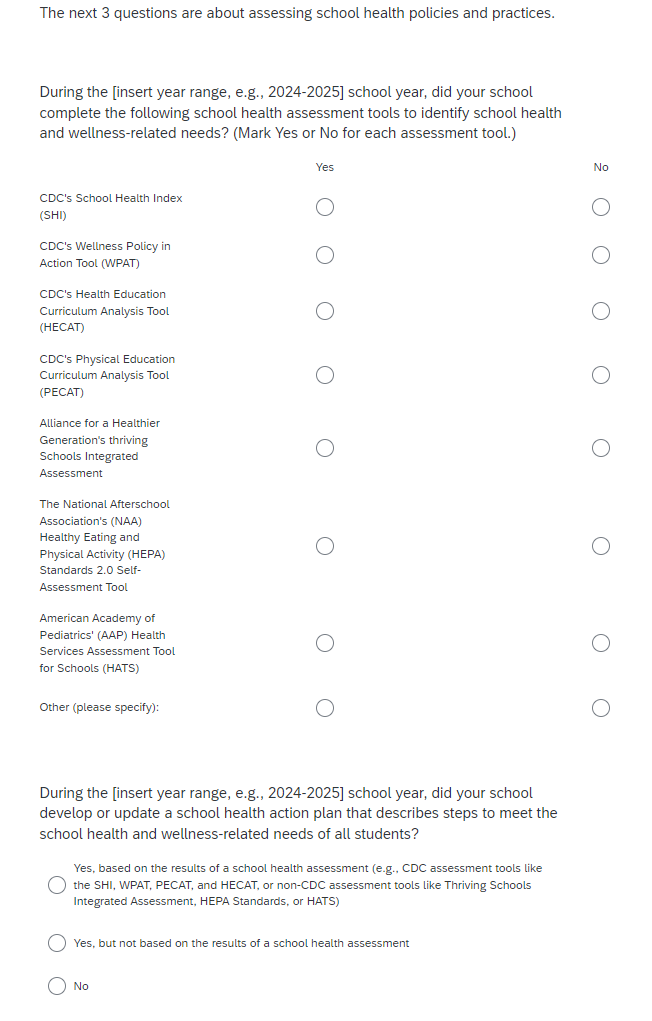Mark No for Wellness Policy in Action Tool
The image size is (652, 1021).
pos(600,255)
